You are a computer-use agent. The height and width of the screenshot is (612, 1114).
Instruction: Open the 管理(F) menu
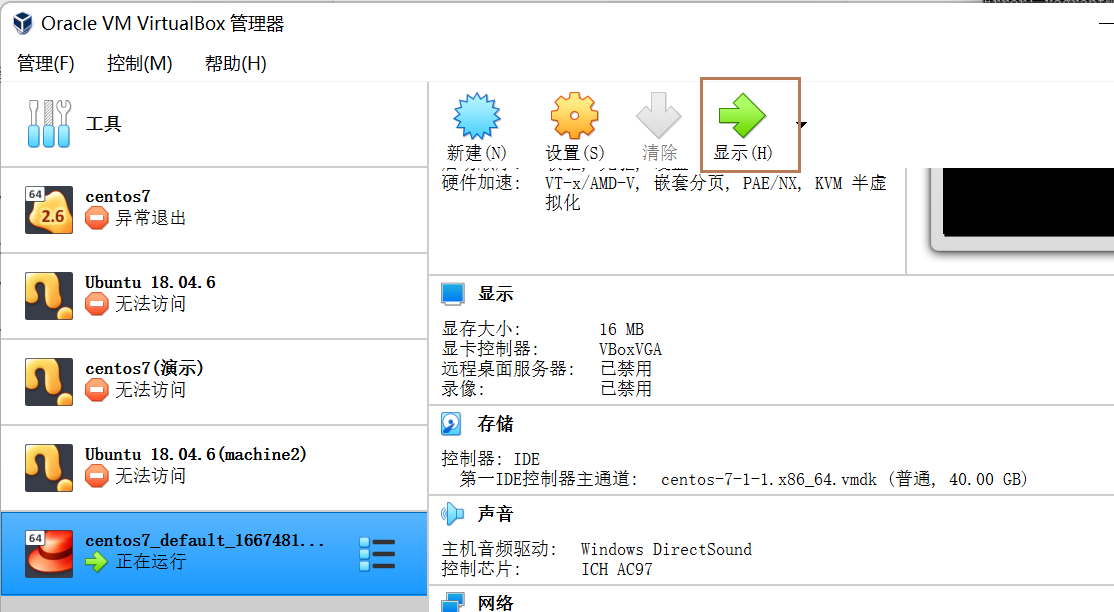(x=45, y=63)
